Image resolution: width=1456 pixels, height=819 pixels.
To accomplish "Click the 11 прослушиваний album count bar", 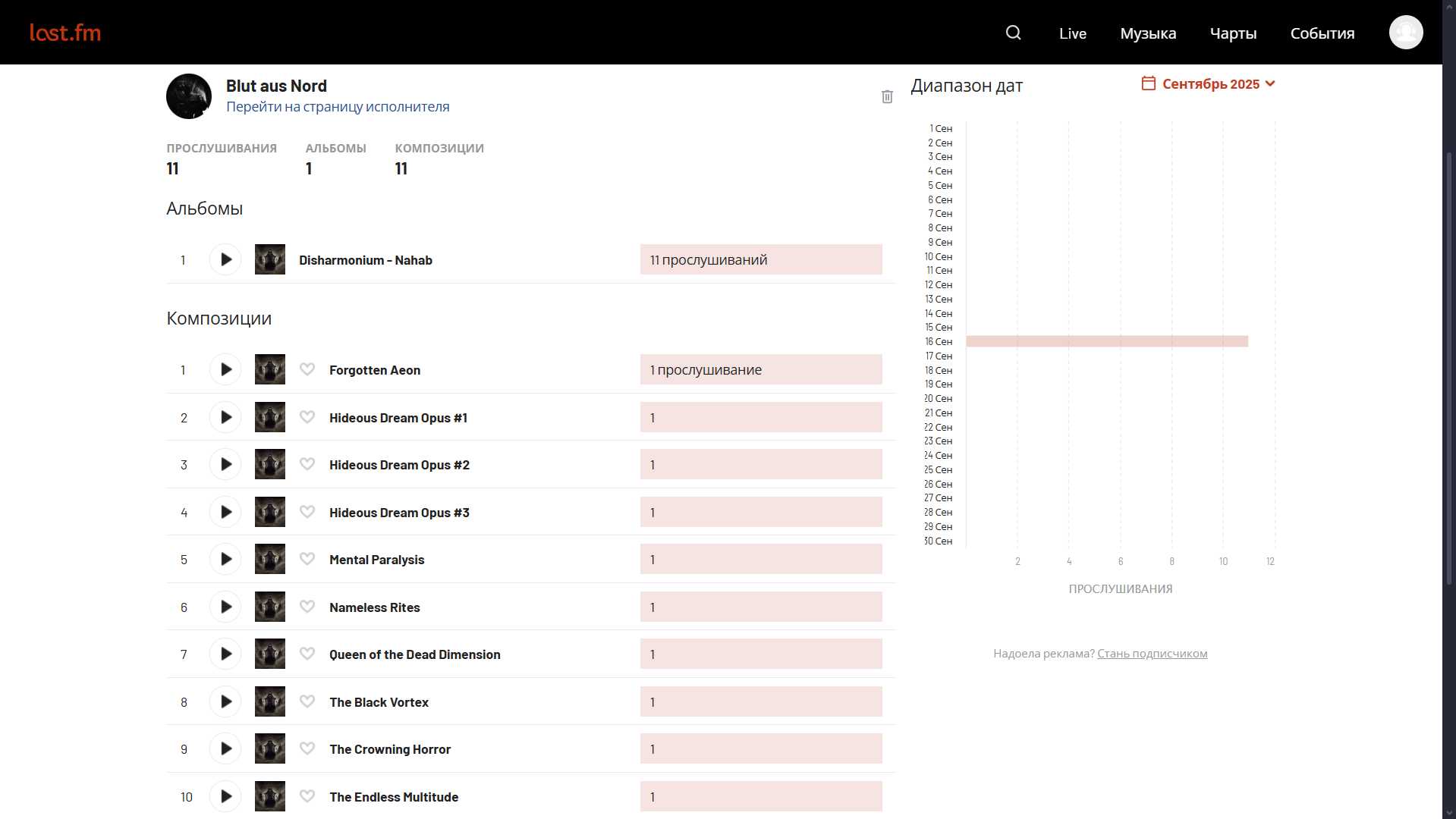I will pos(761,259).
